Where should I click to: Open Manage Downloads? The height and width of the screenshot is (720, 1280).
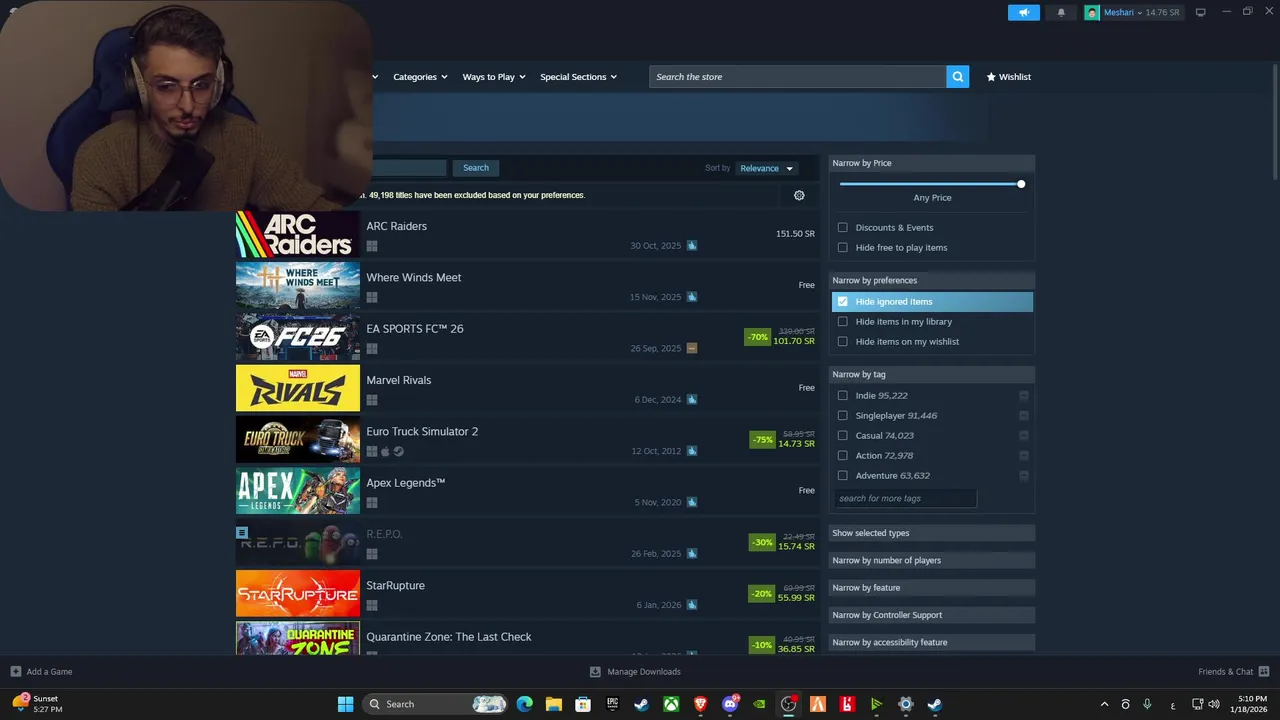(x=635, y=672)
